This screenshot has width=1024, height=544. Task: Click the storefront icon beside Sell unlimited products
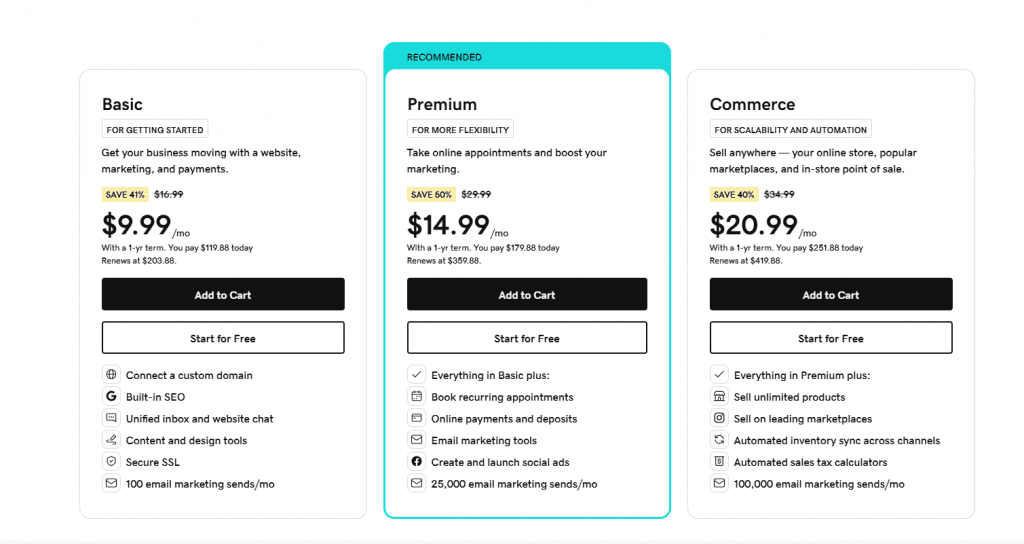click(719, 396)
